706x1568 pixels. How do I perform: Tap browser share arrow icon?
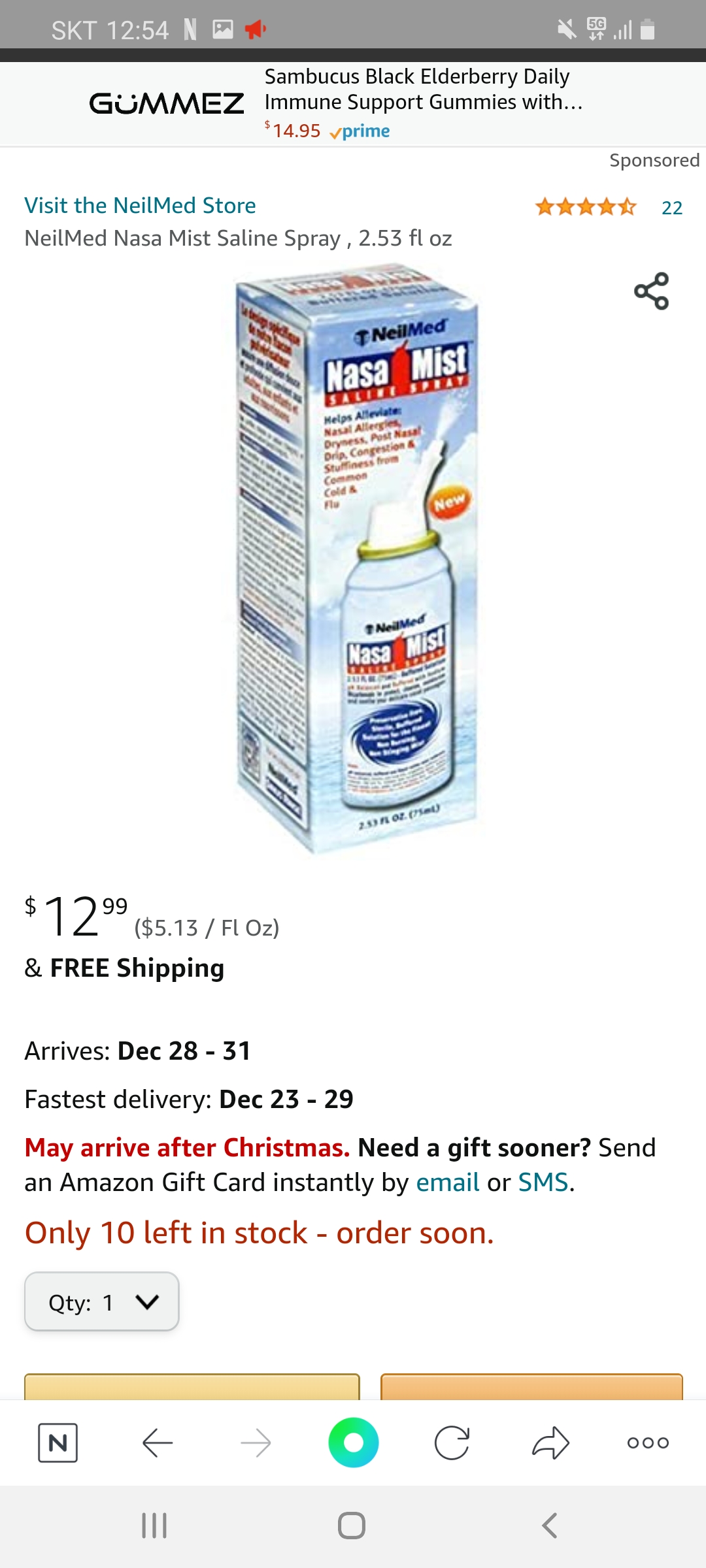tap(550, 1443)
